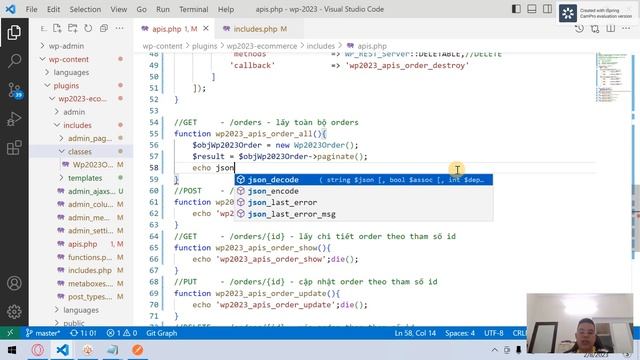Close the apis.php editor tab
The height and width of the screenshot is (360, 640).
click(206, 29)
